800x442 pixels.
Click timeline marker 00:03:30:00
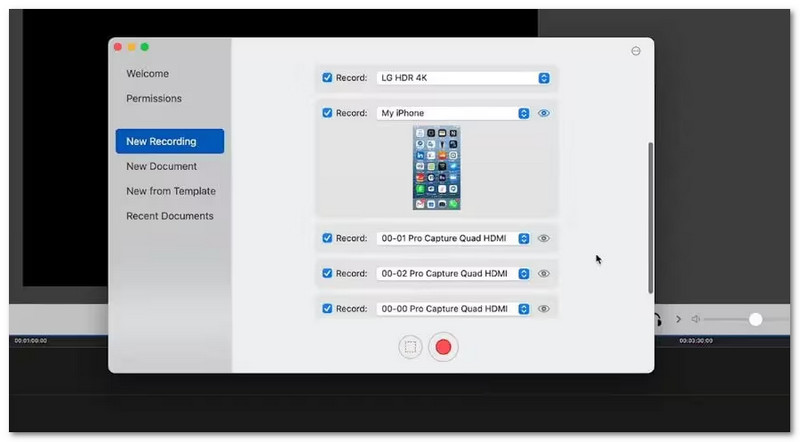696,340
